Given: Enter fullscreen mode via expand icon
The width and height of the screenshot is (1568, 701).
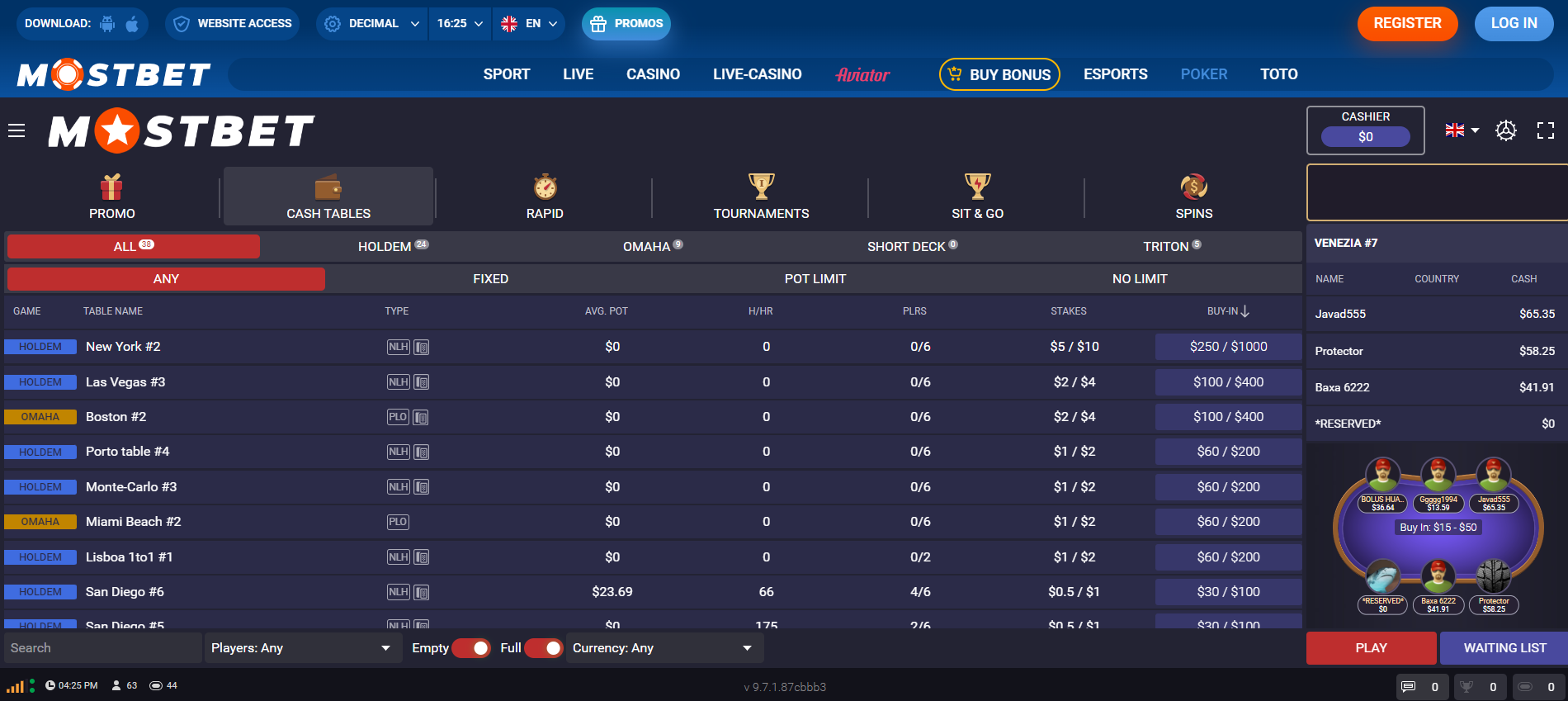Looking at the screenshot, I should 1545,130.
